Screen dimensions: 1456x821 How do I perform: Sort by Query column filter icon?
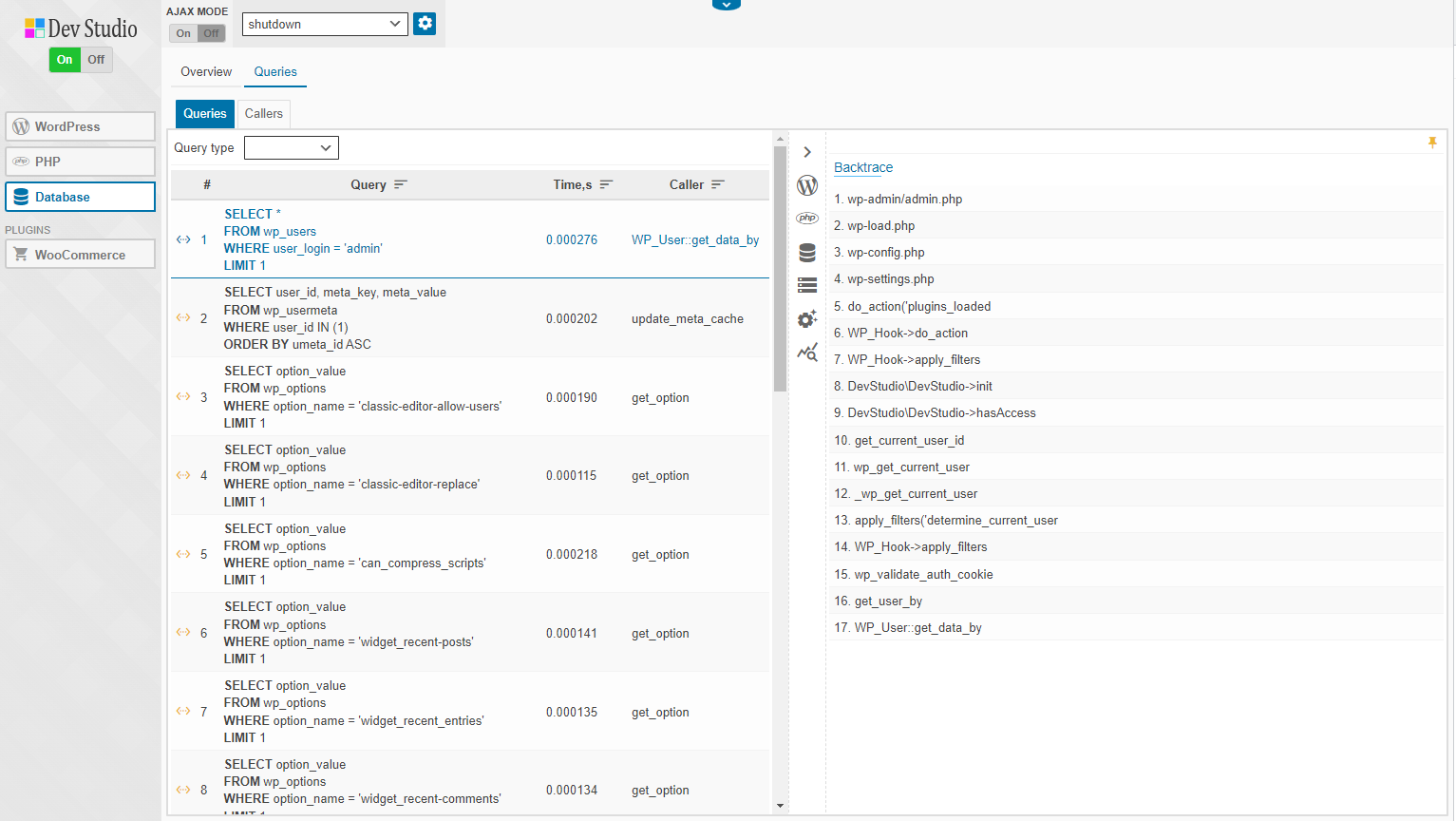[401, 184]
